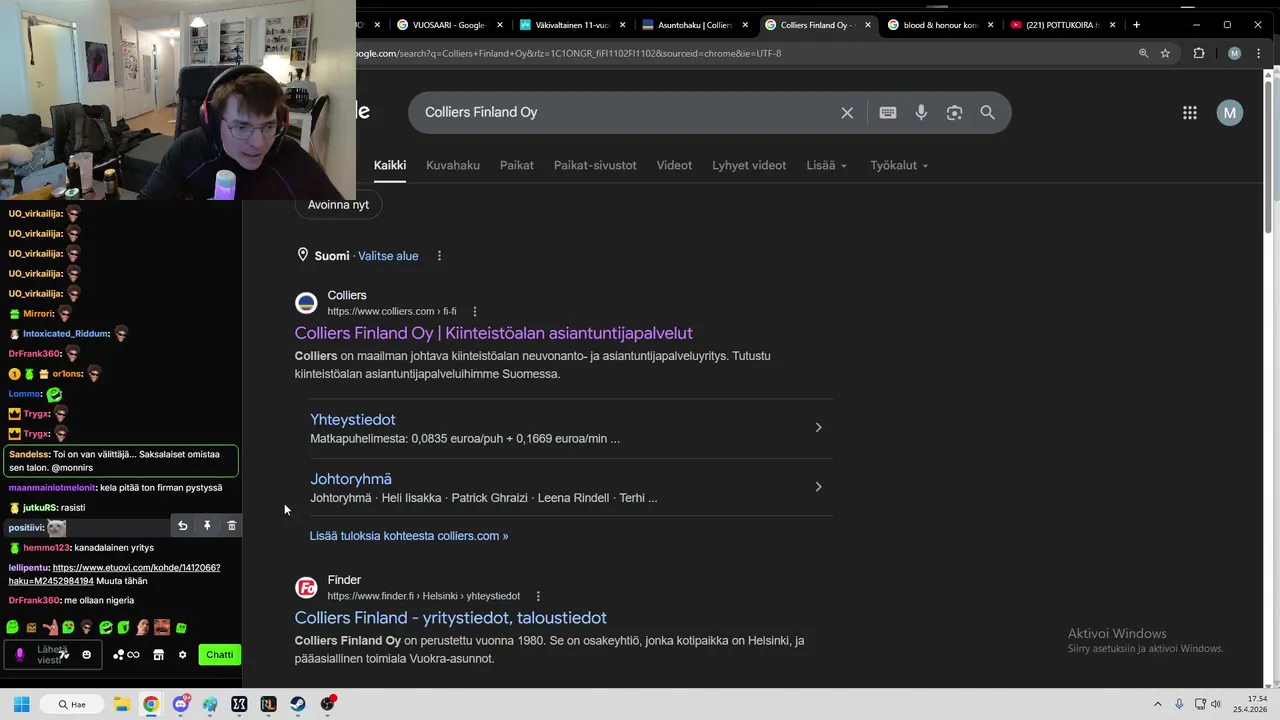Image resolution: width=1280 pixels, height=720 pixels.
Task: Open Colliers Finland Oy Kiinteistöalan result link
Action: (493, 333)
